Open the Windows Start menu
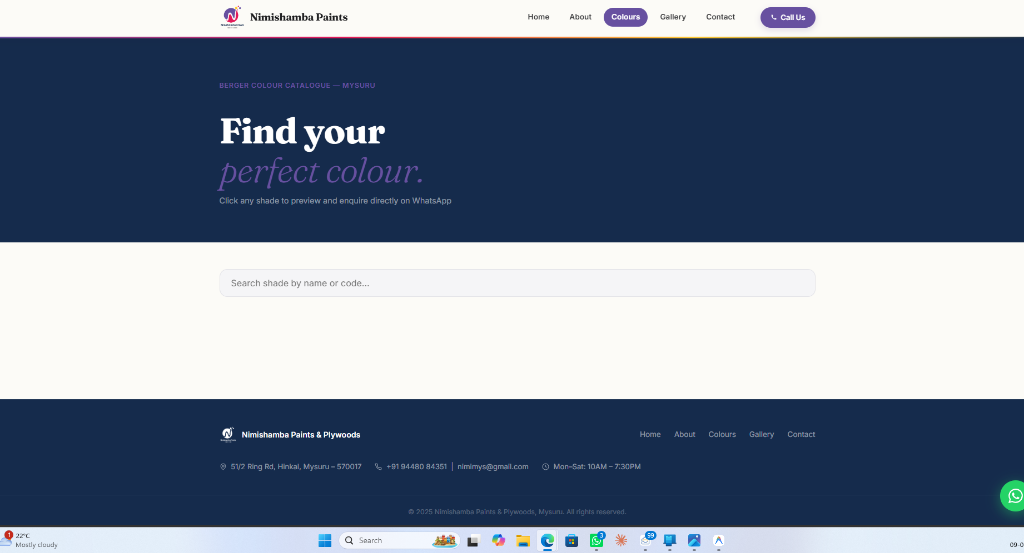The height and width of the screenshot is (553, 1024). [x=325, y=541]
